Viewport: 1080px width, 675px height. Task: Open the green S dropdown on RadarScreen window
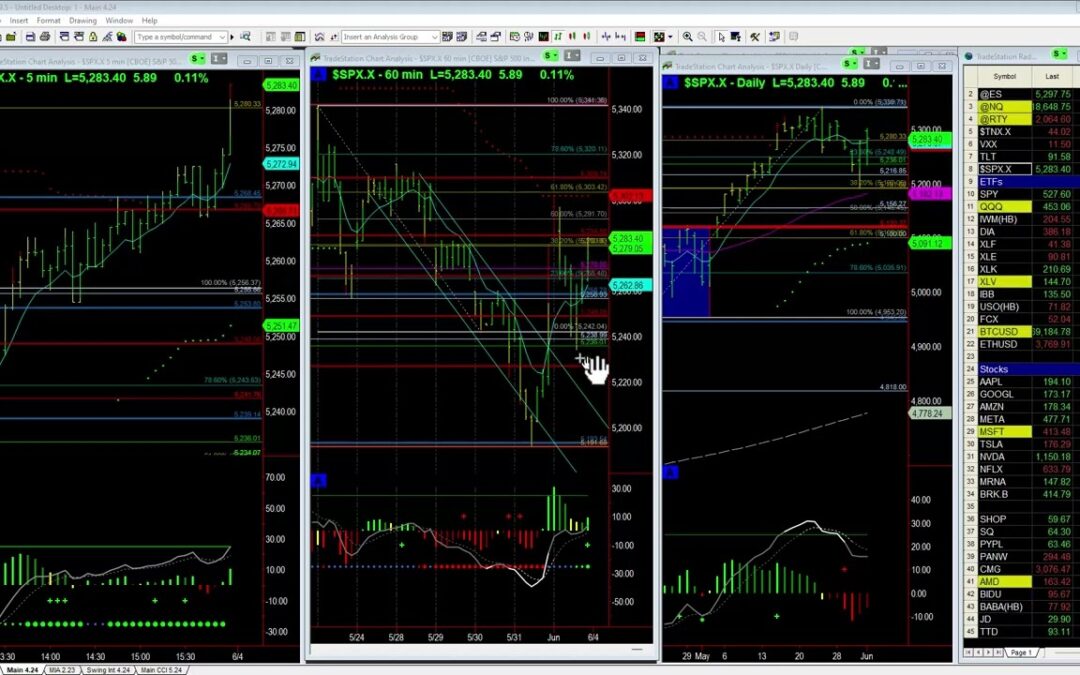click(1059, 54)
